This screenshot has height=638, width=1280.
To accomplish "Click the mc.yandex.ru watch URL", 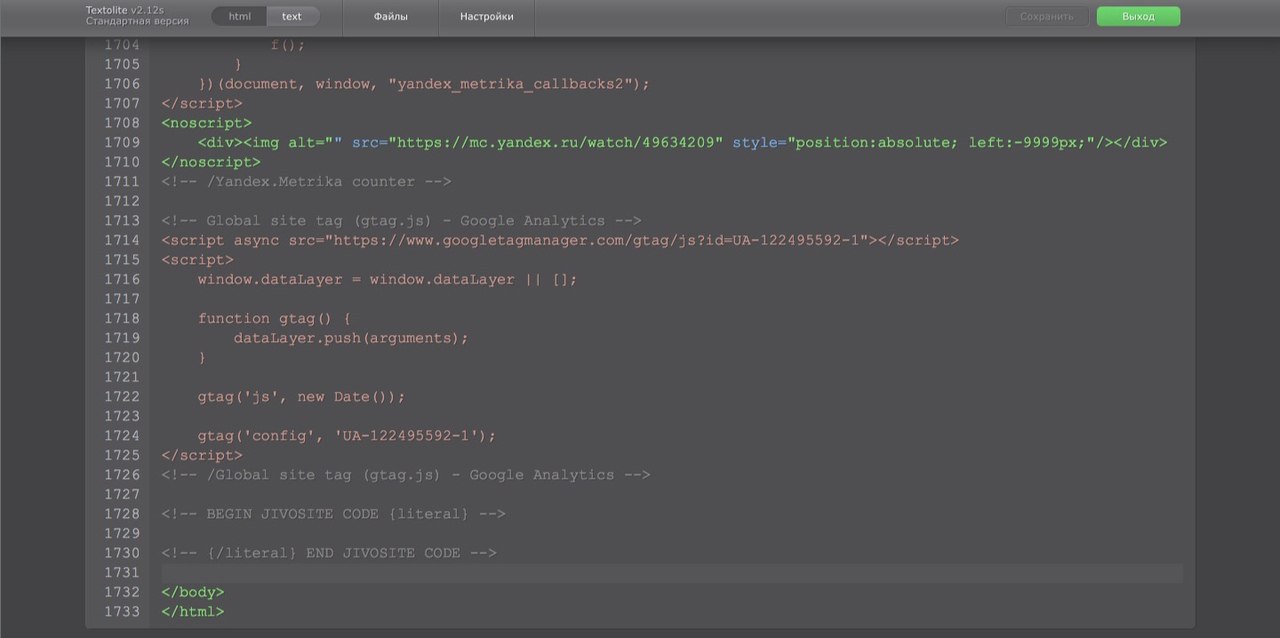I will [x=555, y=143].
